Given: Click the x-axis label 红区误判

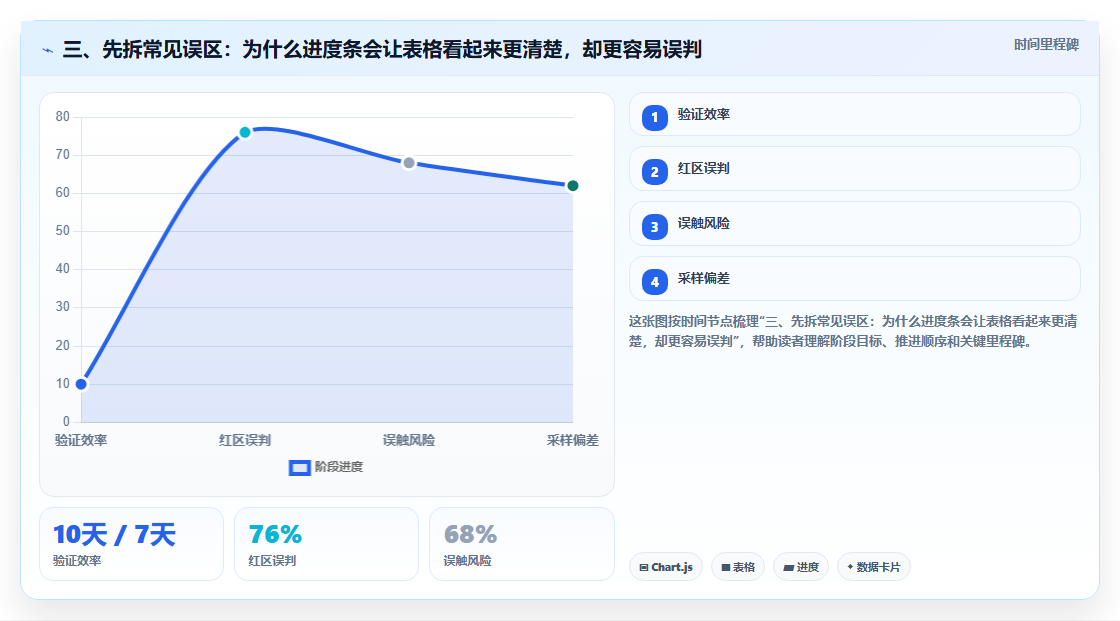Looking at the screenshot, I should coord(245,440).
